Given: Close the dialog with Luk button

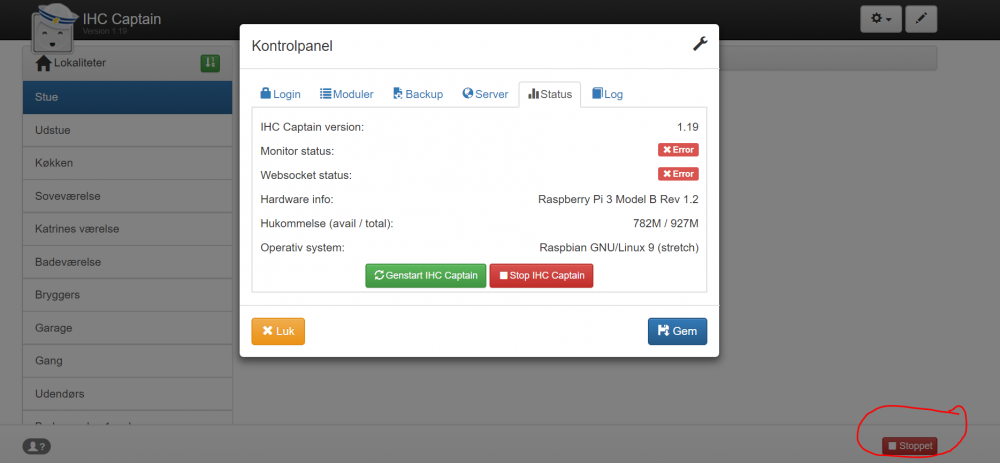Looking at the screenshot, I should click(278, 332).
